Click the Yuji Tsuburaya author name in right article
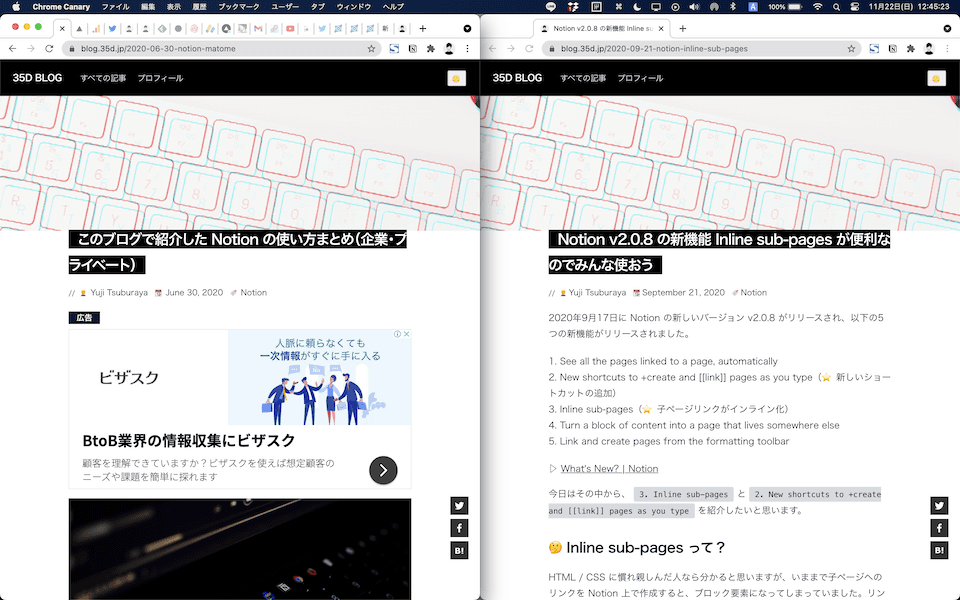Screen dimensions: 960x600 pos(597,293)
